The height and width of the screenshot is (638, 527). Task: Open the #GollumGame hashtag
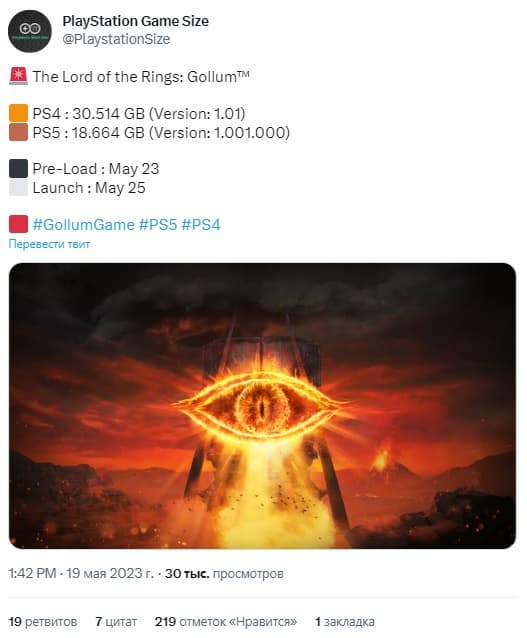click(83, 225)
